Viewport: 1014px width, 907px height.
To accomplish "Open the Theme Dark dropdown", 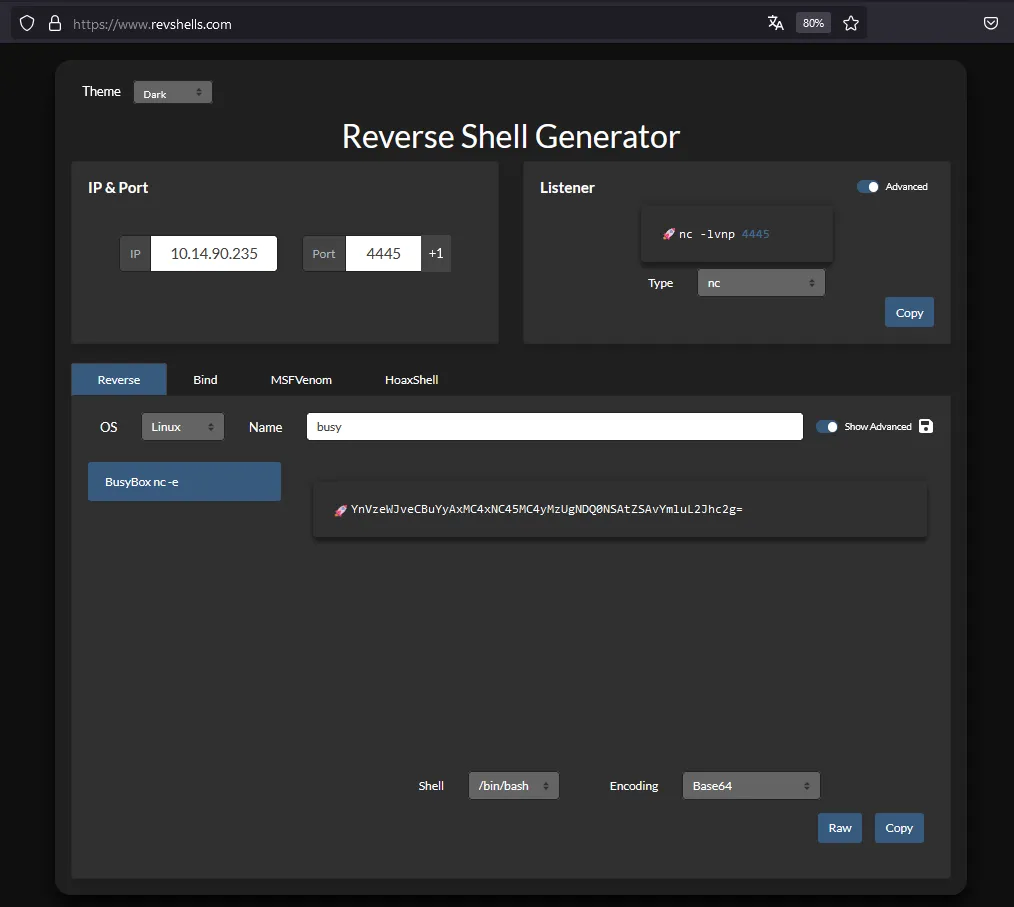I will (173, 92).
